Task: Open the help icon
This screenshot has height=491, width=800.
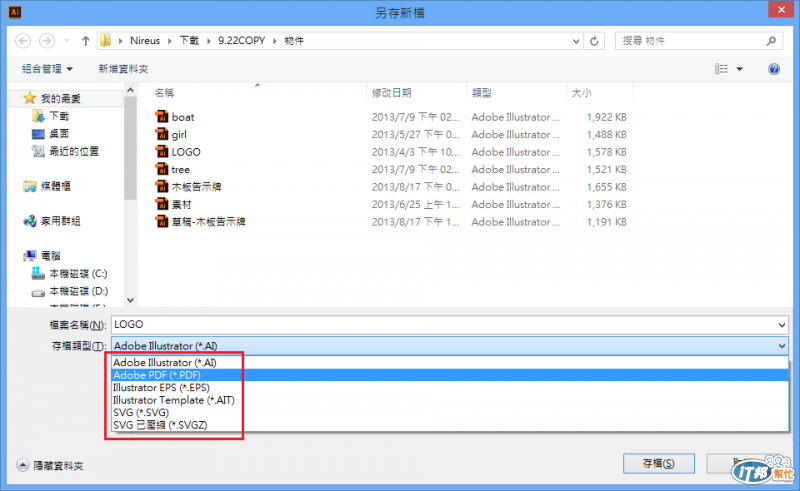Action: coord(774,69)
